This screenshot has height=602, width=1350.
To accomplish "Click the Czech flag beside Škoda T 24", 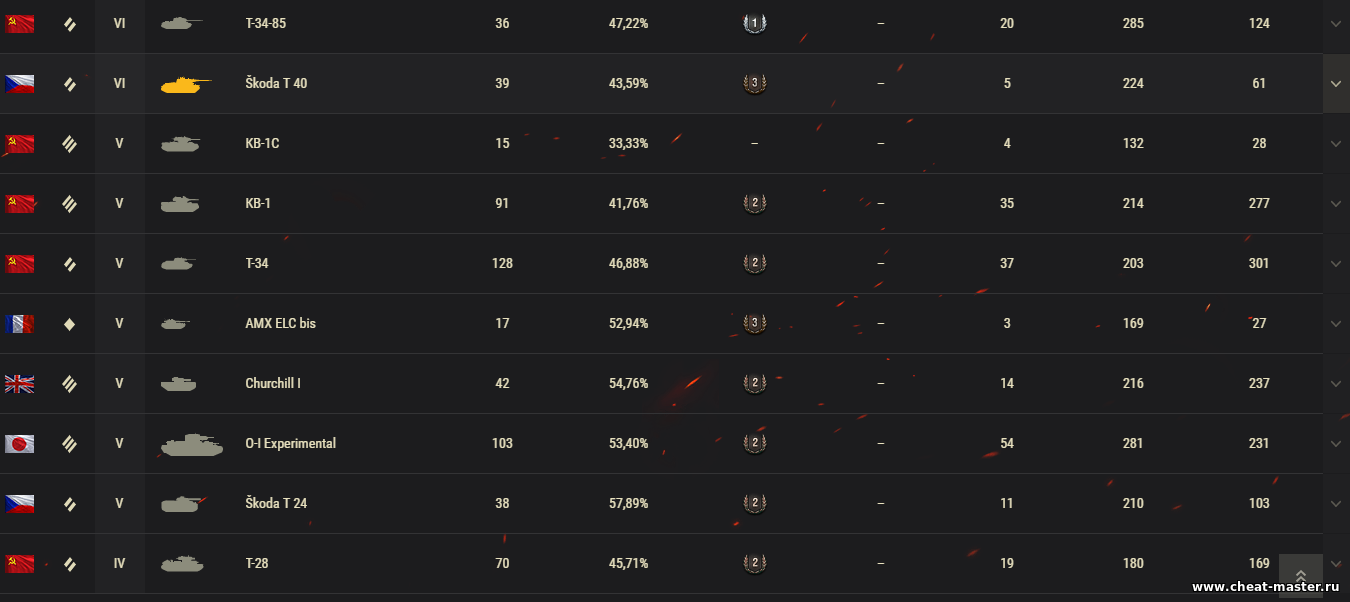I will point(20,504).
